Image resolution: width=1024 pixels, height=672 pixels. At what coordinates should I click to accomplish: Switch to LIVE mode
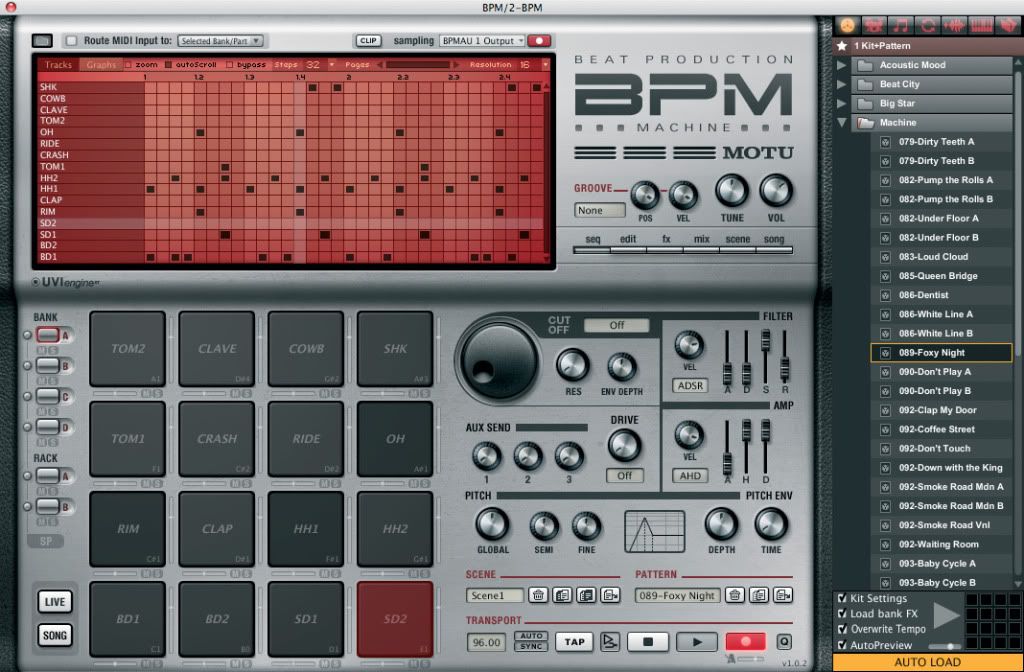click(x=55, y=601)
